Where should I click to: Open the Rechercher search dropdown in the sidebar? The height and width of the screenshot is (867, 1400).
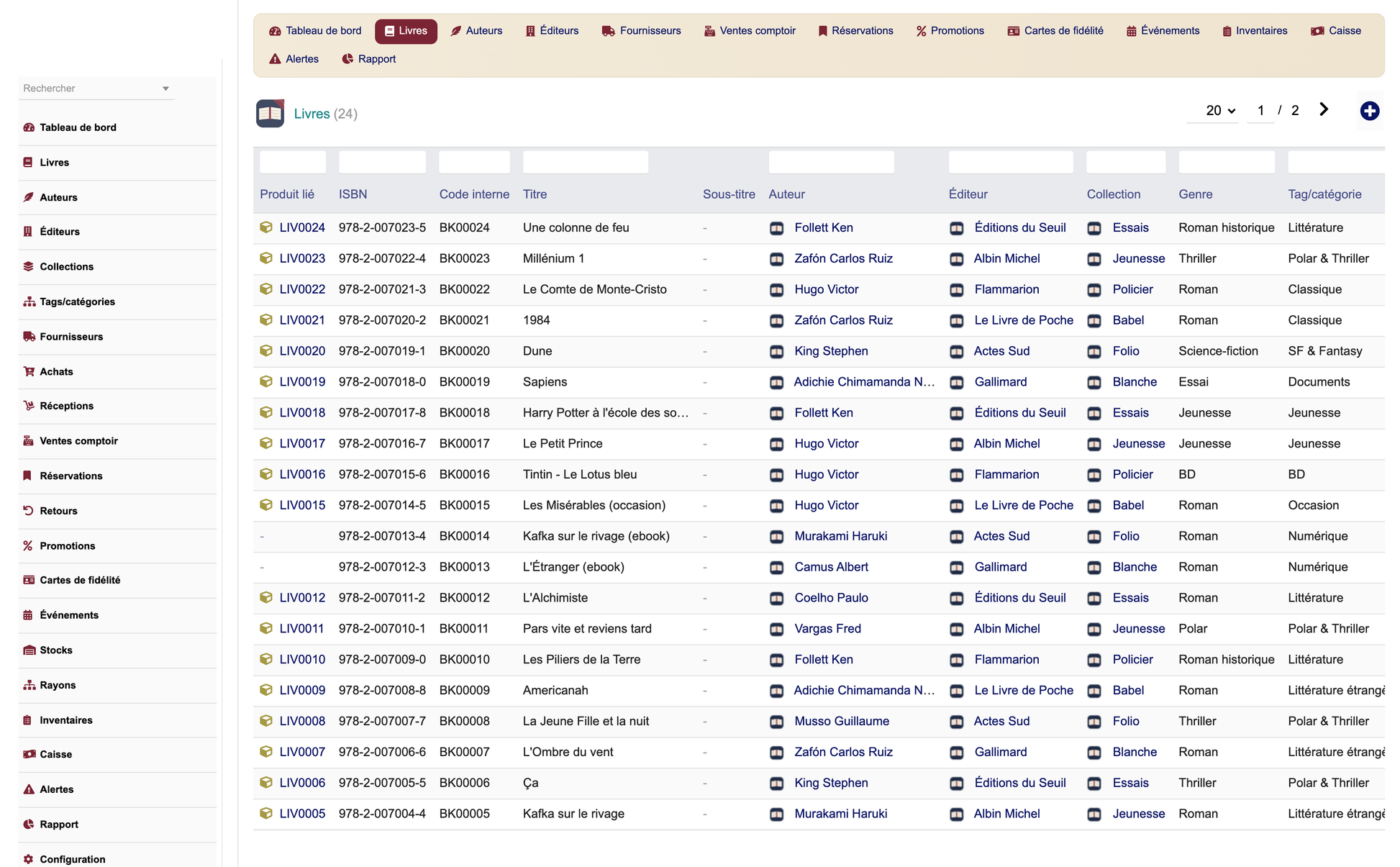coord(96,88)
